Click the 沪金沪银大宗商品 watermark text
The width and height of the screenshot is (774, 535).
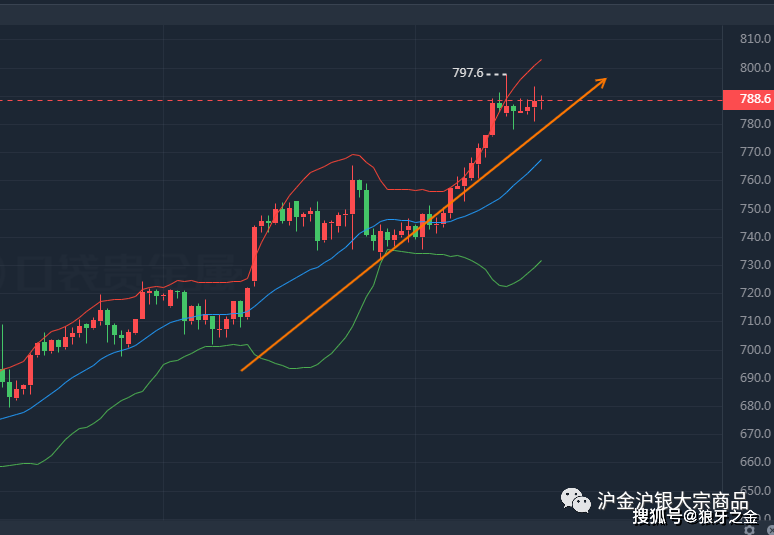(x=673, y=500)
